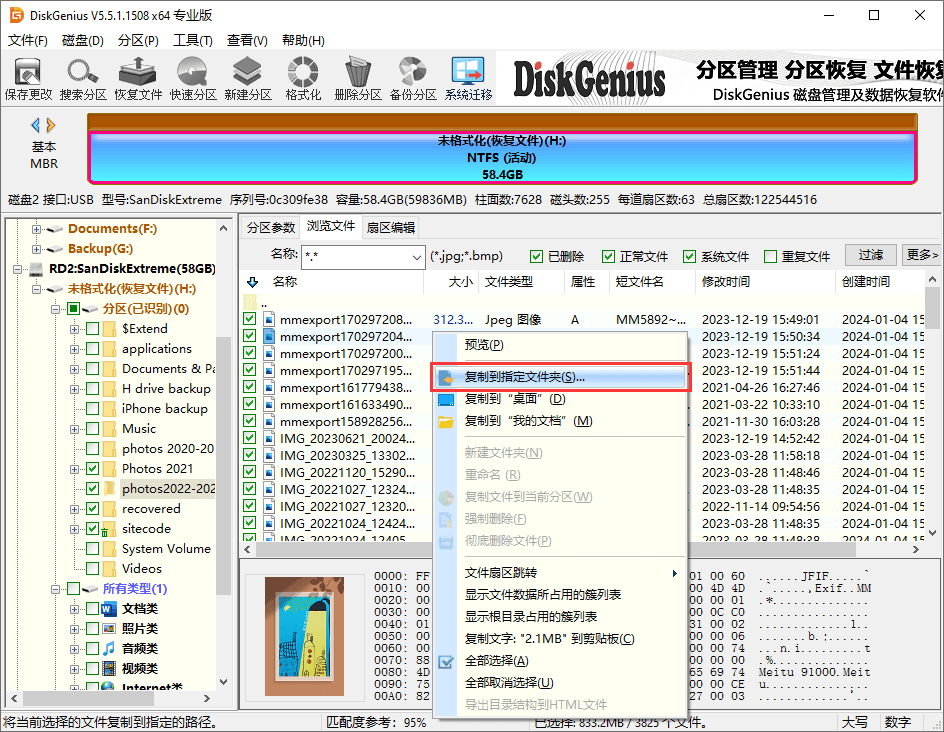Click the 照片类 photo category icon
Image resolution: width=944 pixels, height=732 pixels.
[108, 628]
